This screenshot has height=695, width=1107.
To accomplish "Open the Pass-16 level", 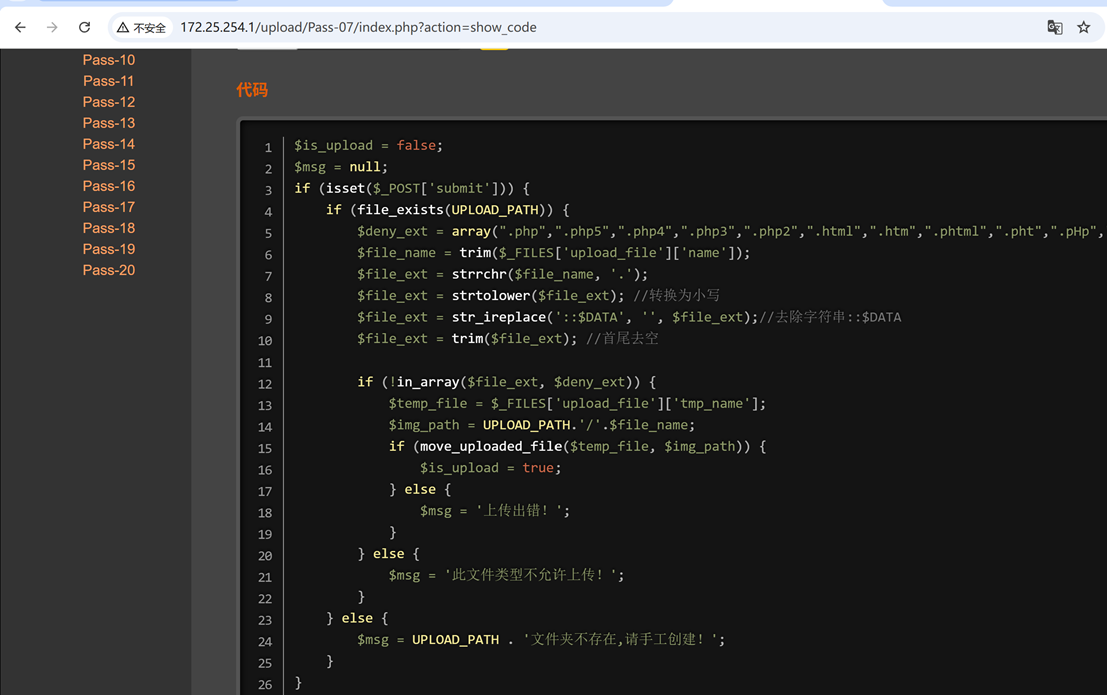I will tap(109, 186).
